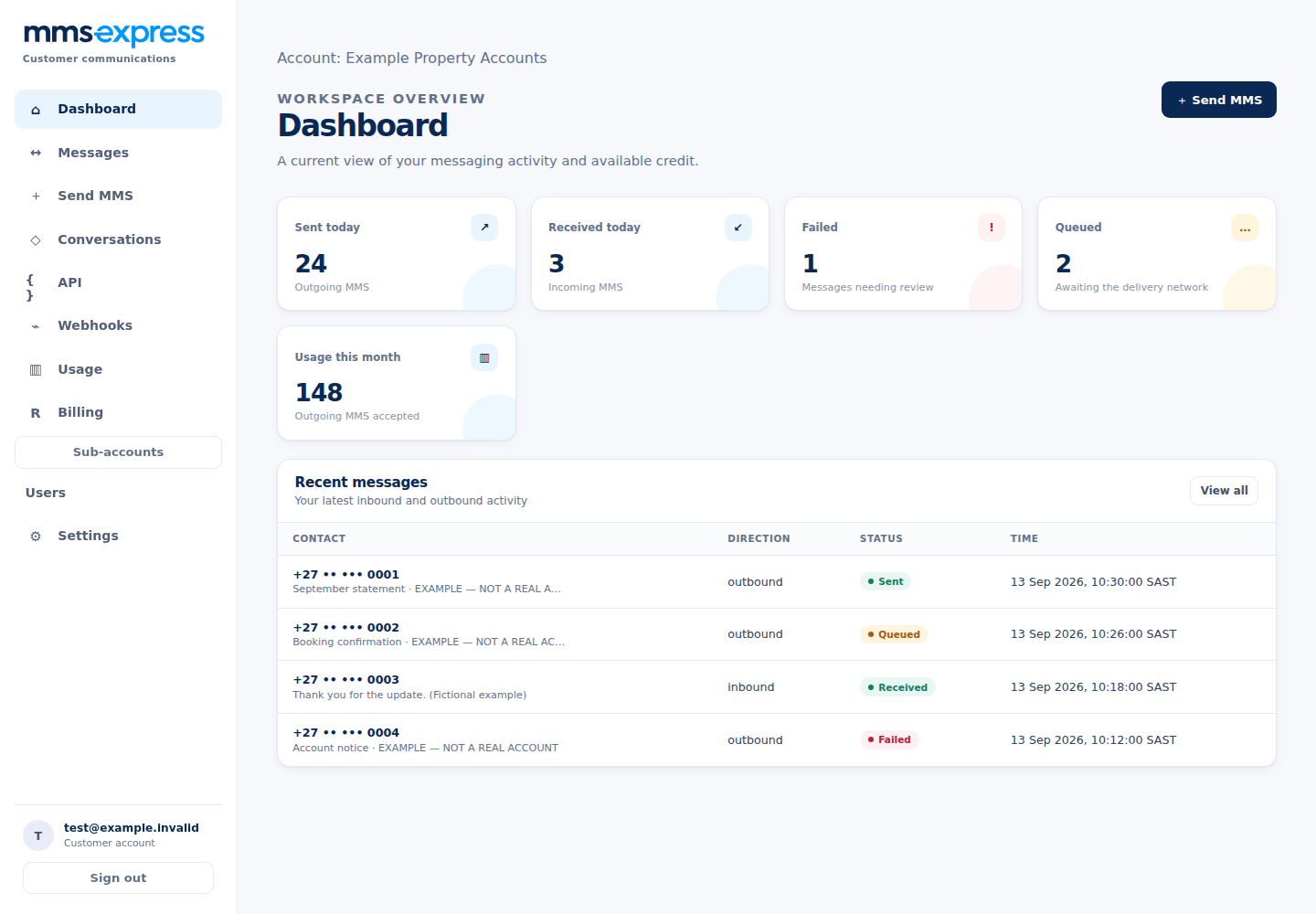Click the test@example.invalid account email
The width and height of the screenshot is (1316, 914).
click(132, 828)
